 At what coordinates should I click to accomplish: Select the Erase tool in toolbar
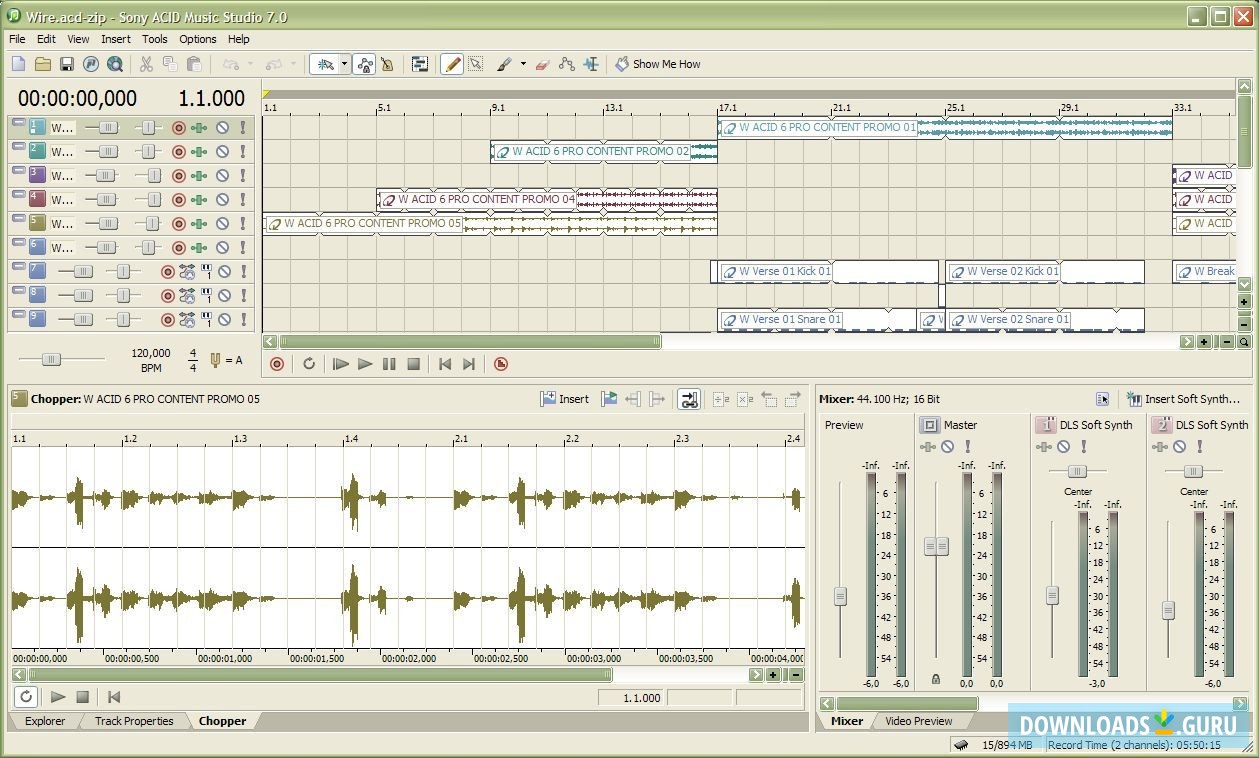coord(543,64)
